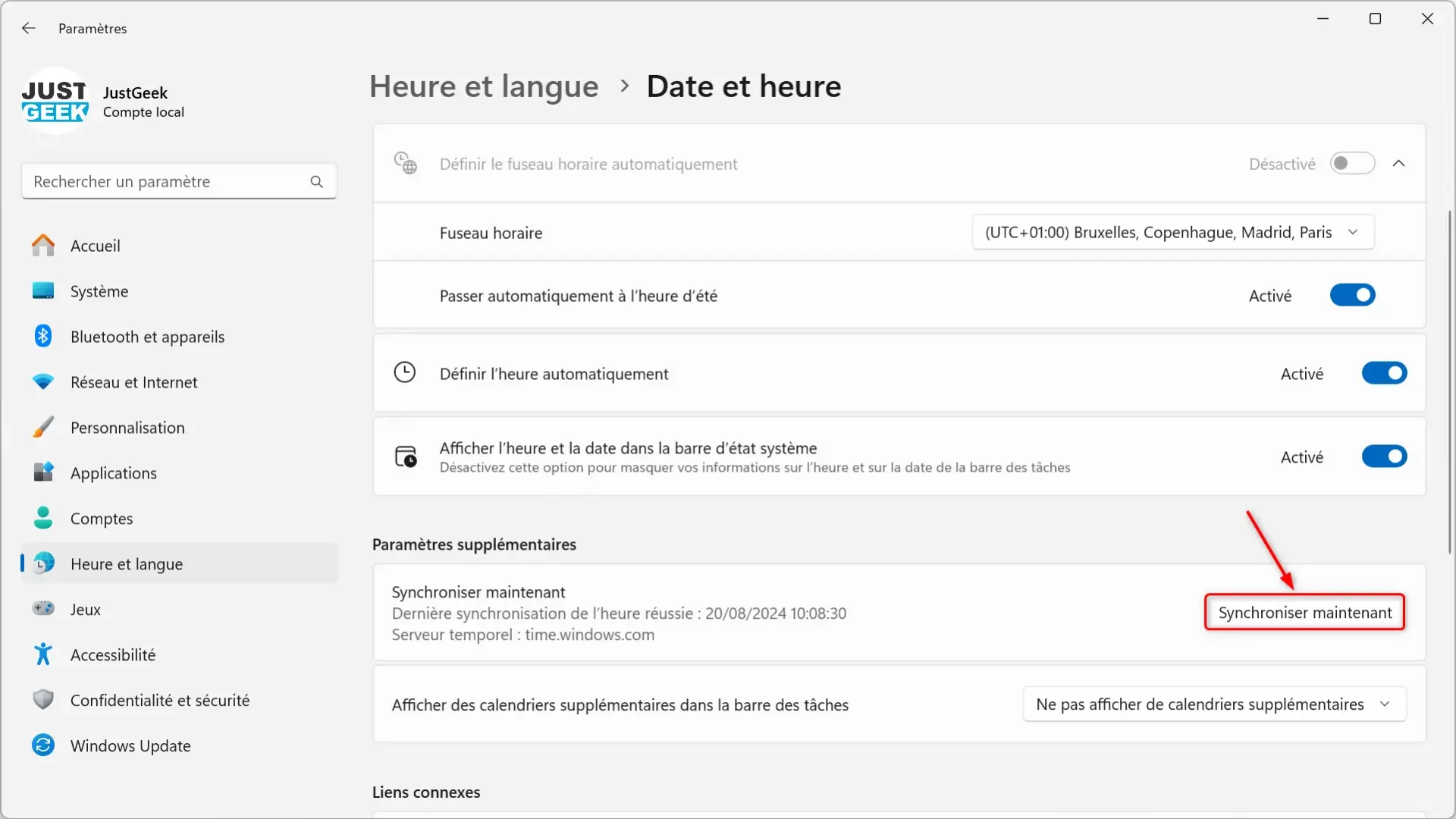Minimize the Paramètres window
Screen dimensions: 1456x819
[x=1323, y=19]
